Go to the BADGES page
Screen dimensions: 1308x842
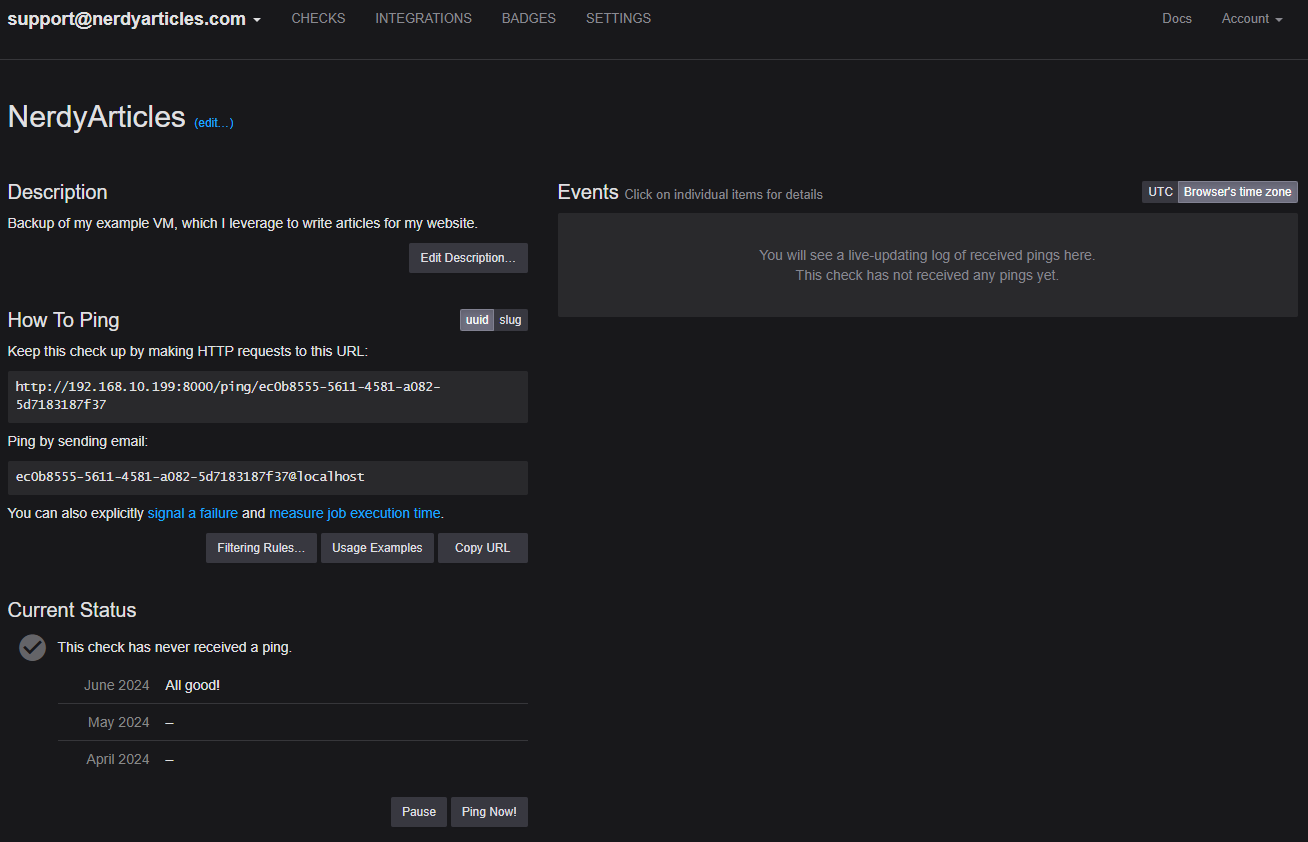(528, 18)
